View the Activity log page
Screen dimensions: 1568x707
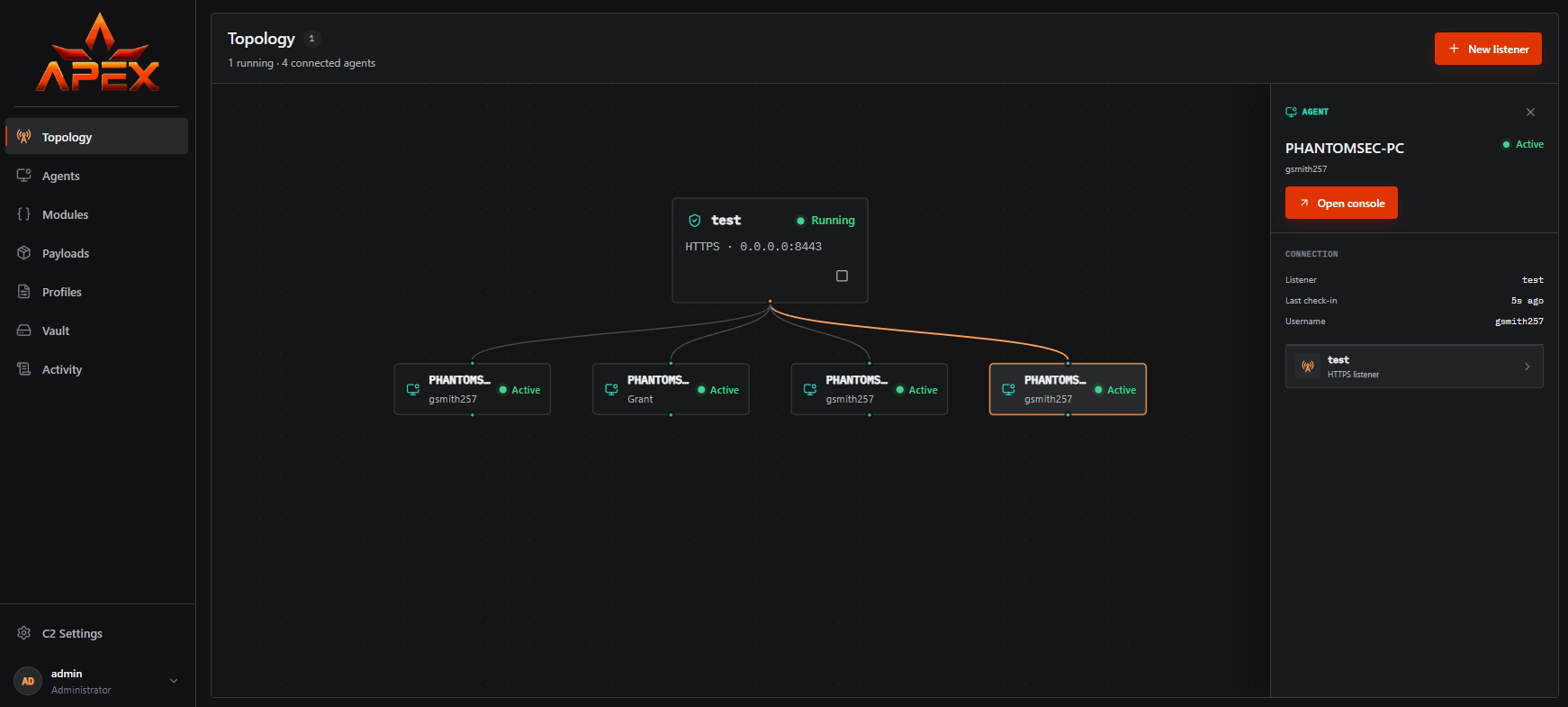pyautogui.click(x=97, y=369)
